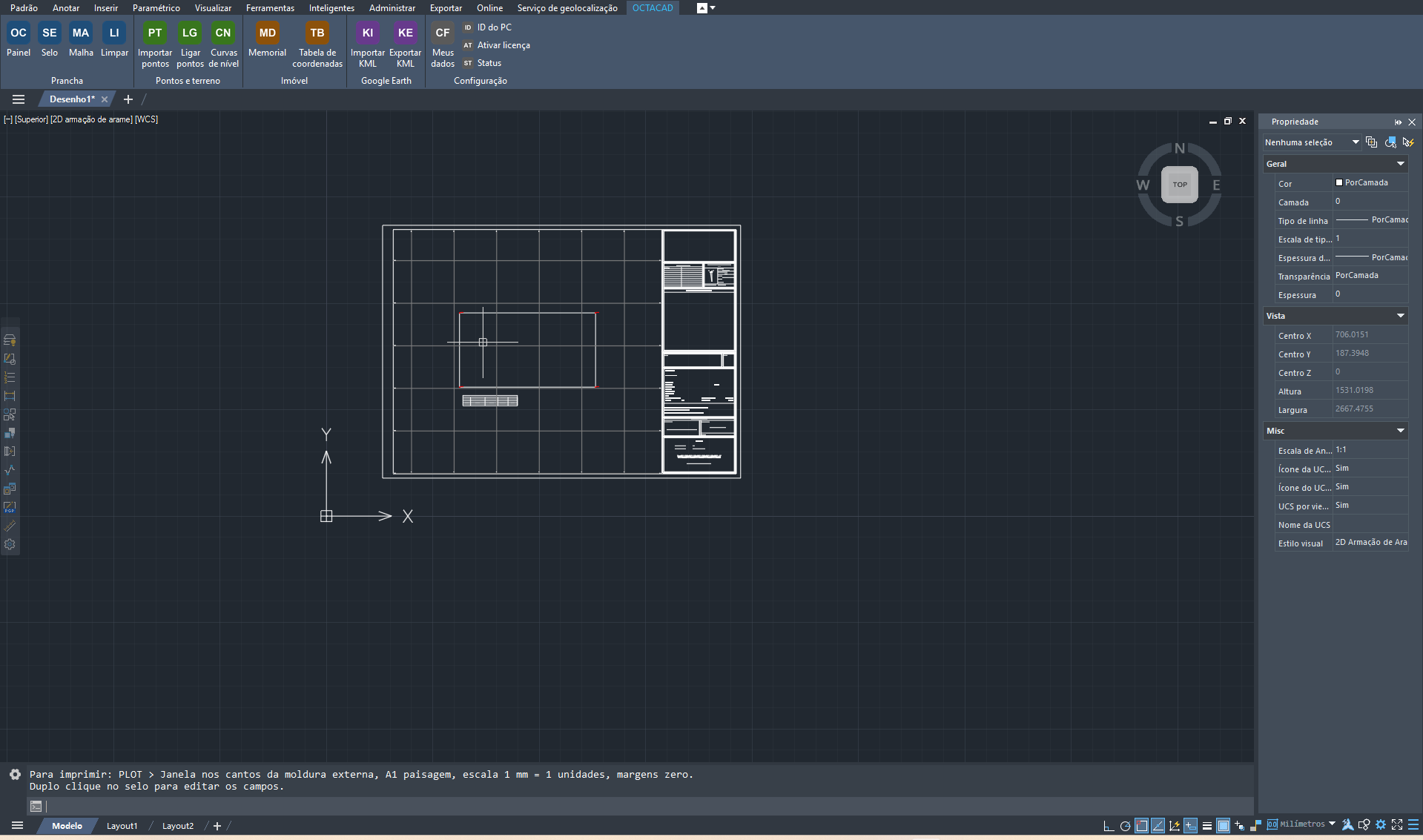Viewport: 1423px width, 840px height.
Task: Switch to the Visualizar tab
Action: pos(213,8)
